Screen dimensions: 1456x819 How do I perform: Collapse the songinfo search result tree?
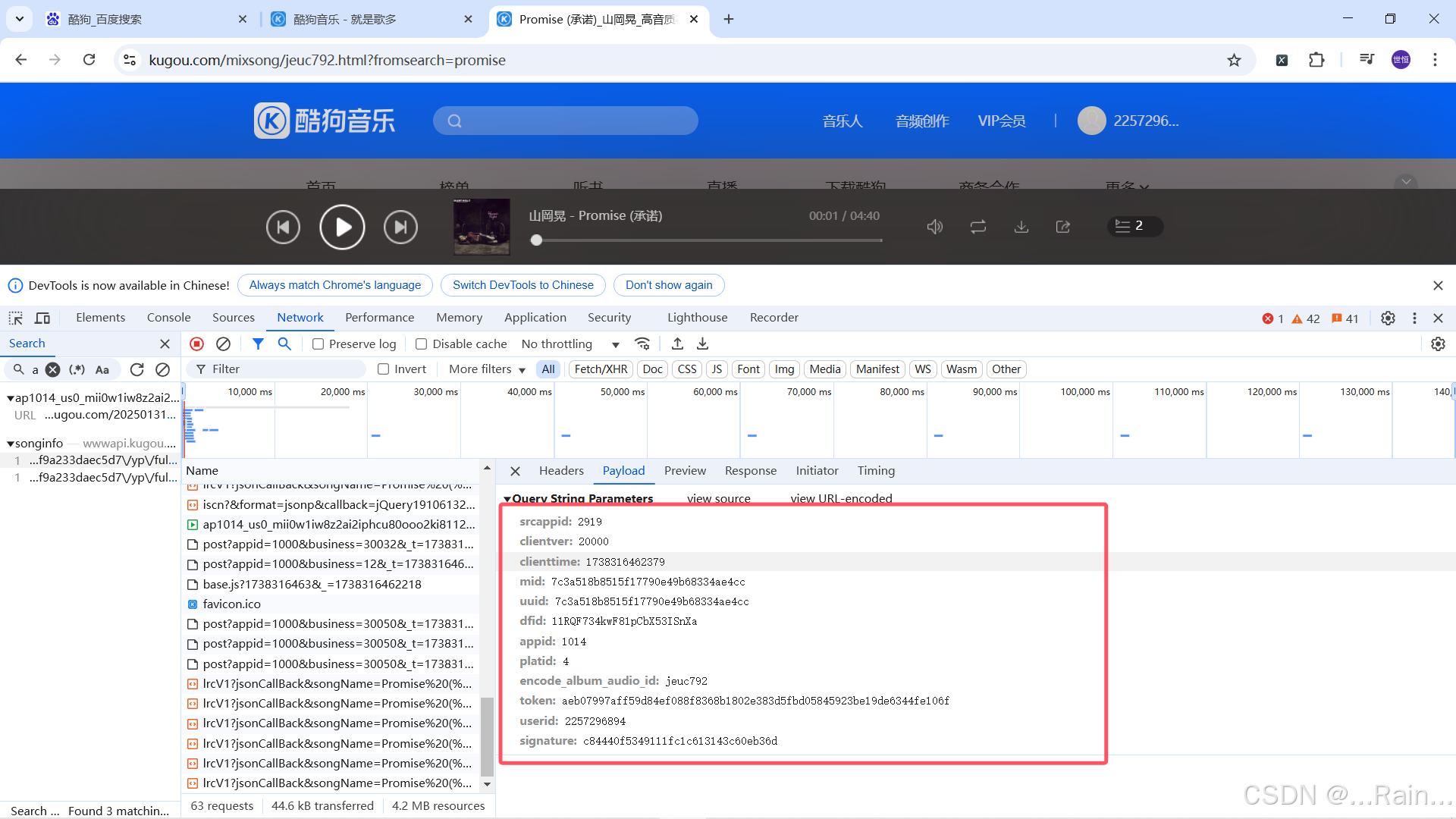[x=11, y=444]
